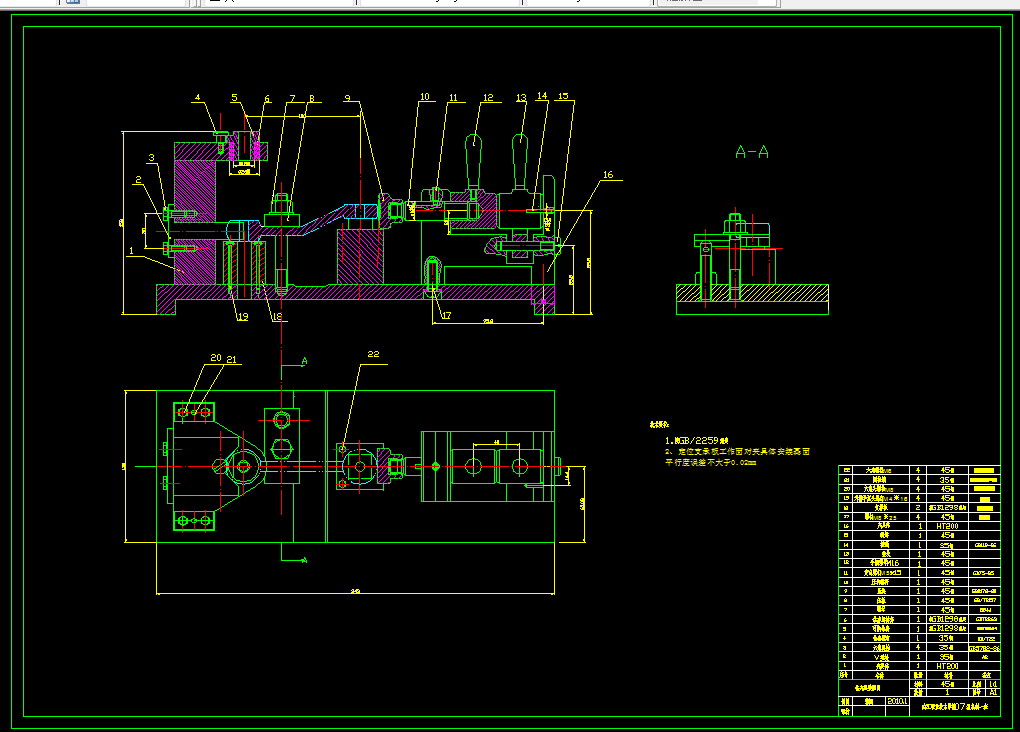Click part label number 22 in plan view
The width and height of the screenshot is (1020, 732).
(x=374, y=354)
